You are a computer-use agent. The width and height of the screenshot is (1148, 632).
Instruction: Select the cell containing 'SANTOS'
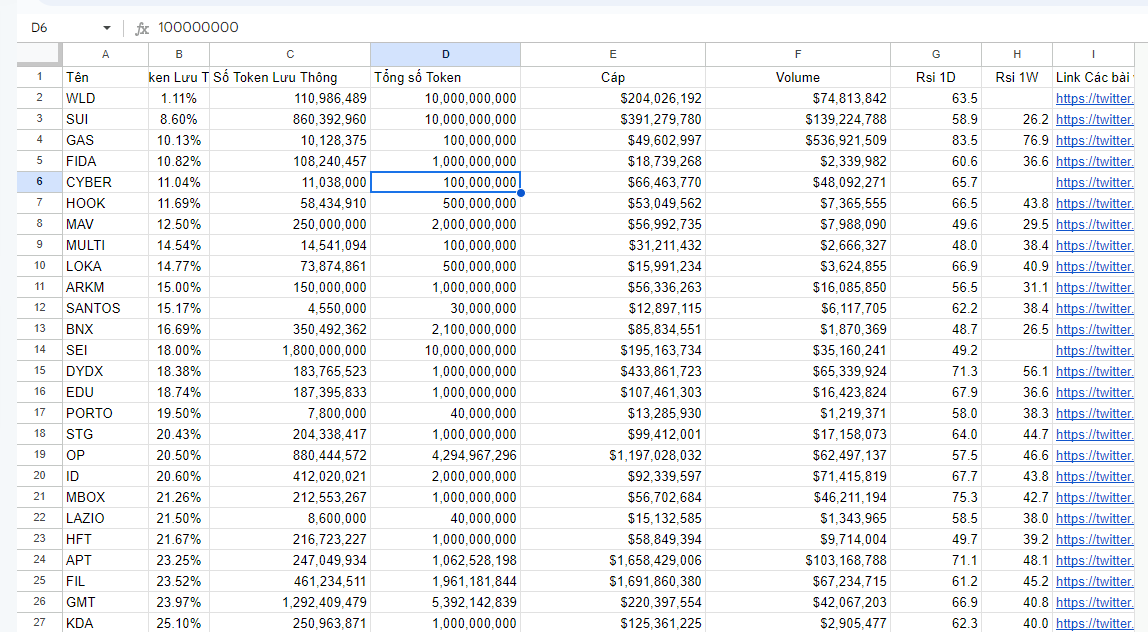pyautogui.click(x=105, y=308)
